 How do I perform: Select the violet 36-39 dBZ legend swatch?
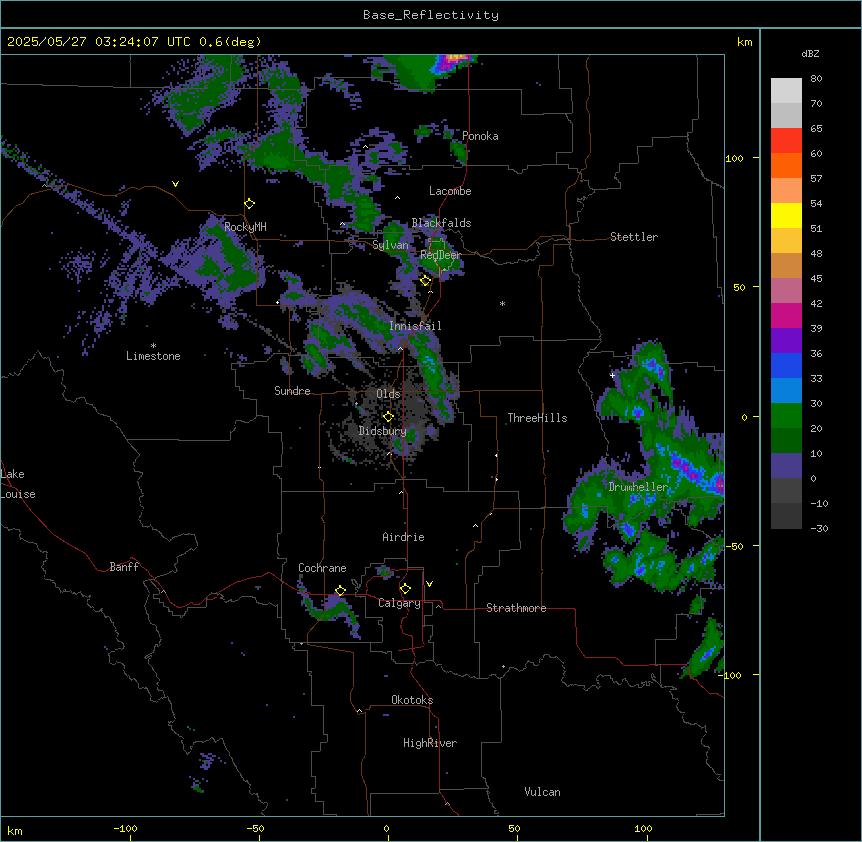786,340
